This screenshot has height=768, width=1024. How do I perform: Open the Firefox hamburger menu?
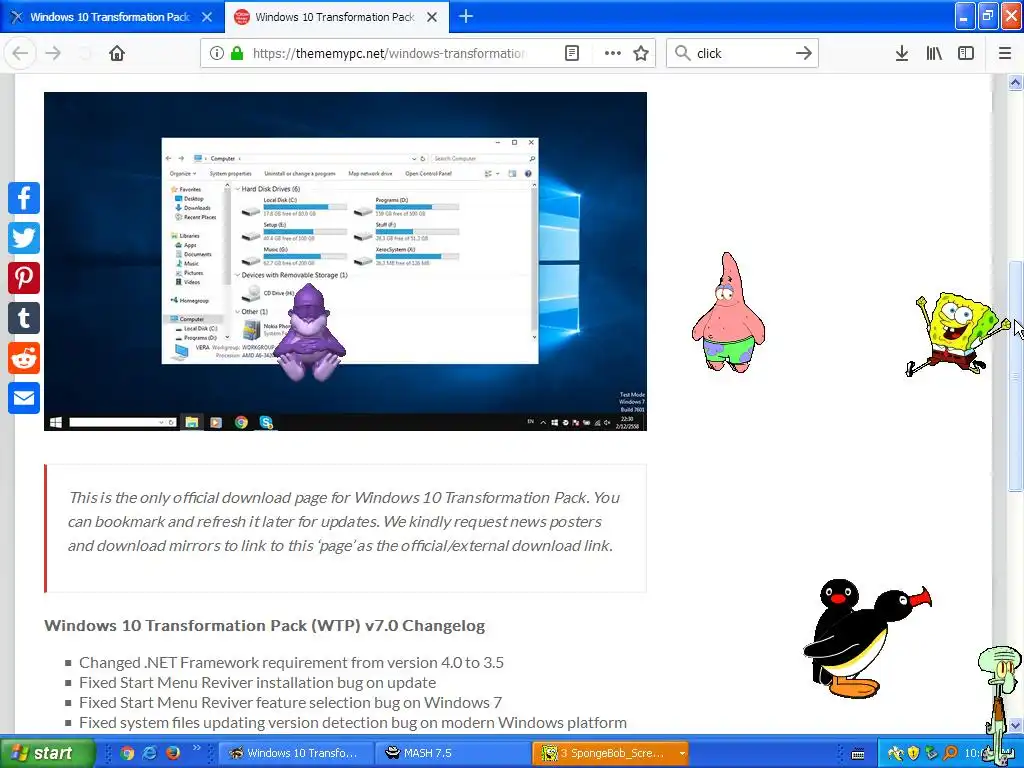point(1004,53)
